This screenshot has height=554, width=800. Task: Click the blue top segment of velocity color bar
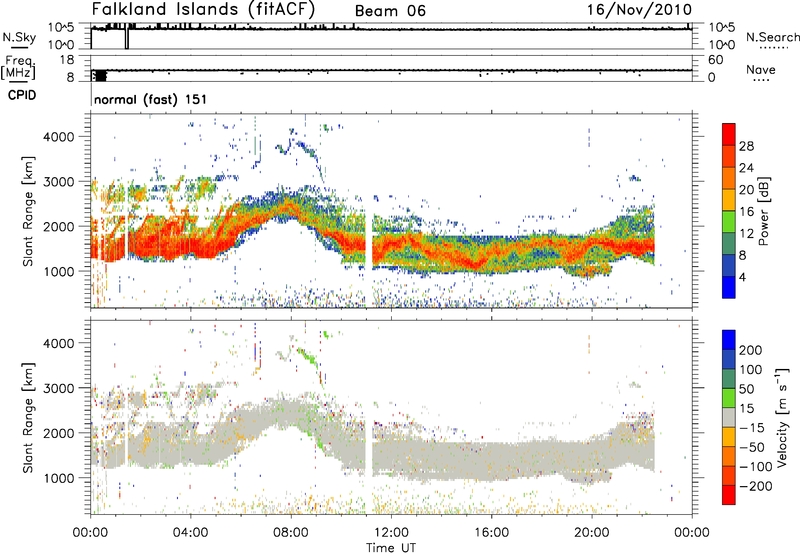(x=729, y=340)
